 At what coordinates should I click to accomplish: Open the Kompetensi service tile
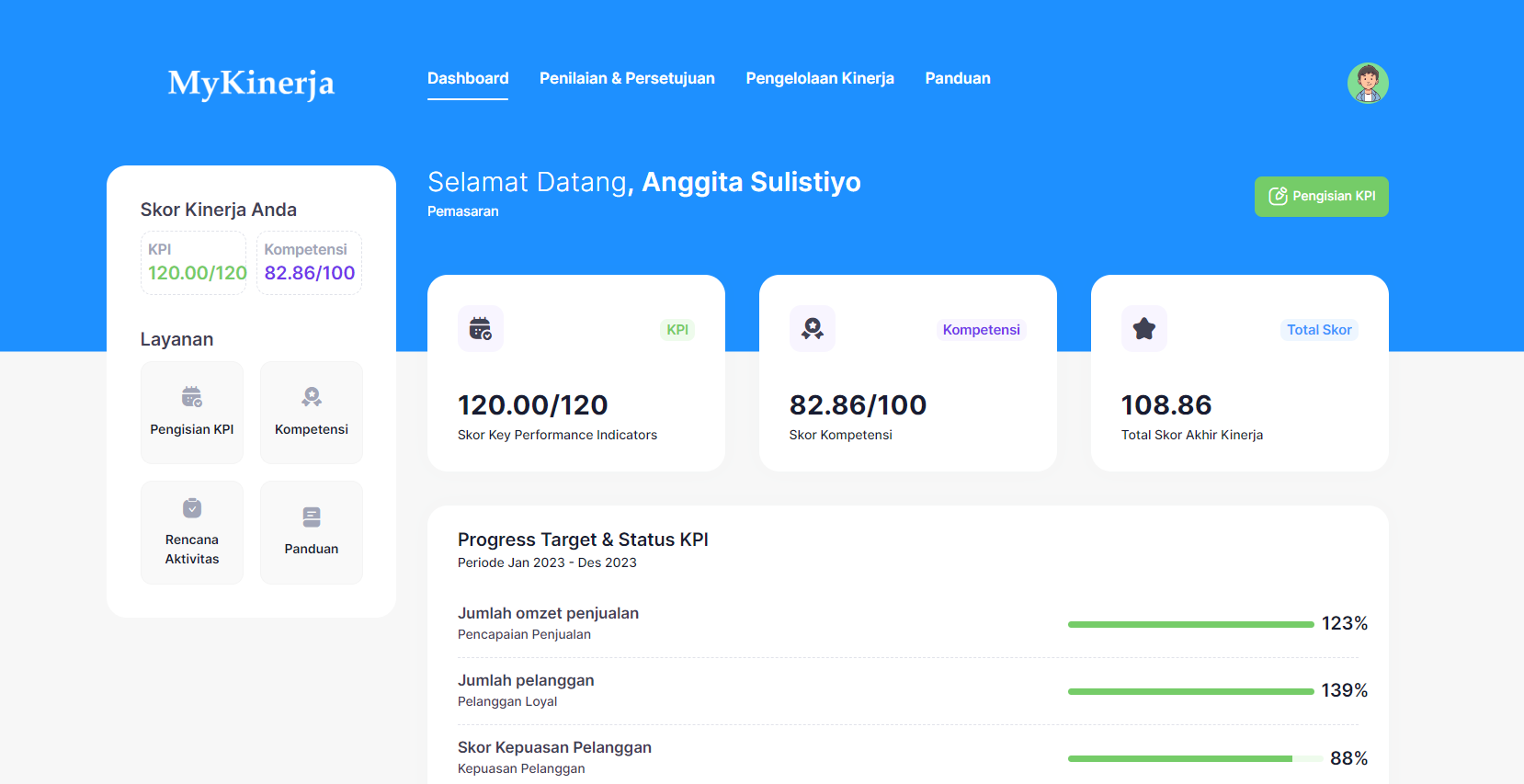click(312, 412)
